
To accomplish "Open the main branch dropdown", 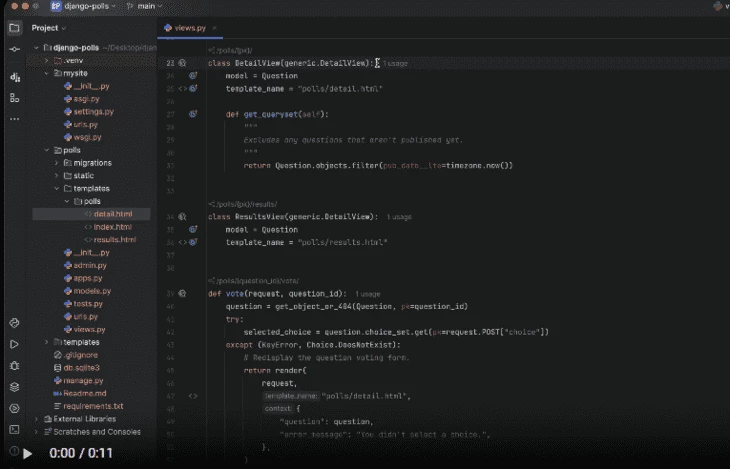I will point(145,6).
